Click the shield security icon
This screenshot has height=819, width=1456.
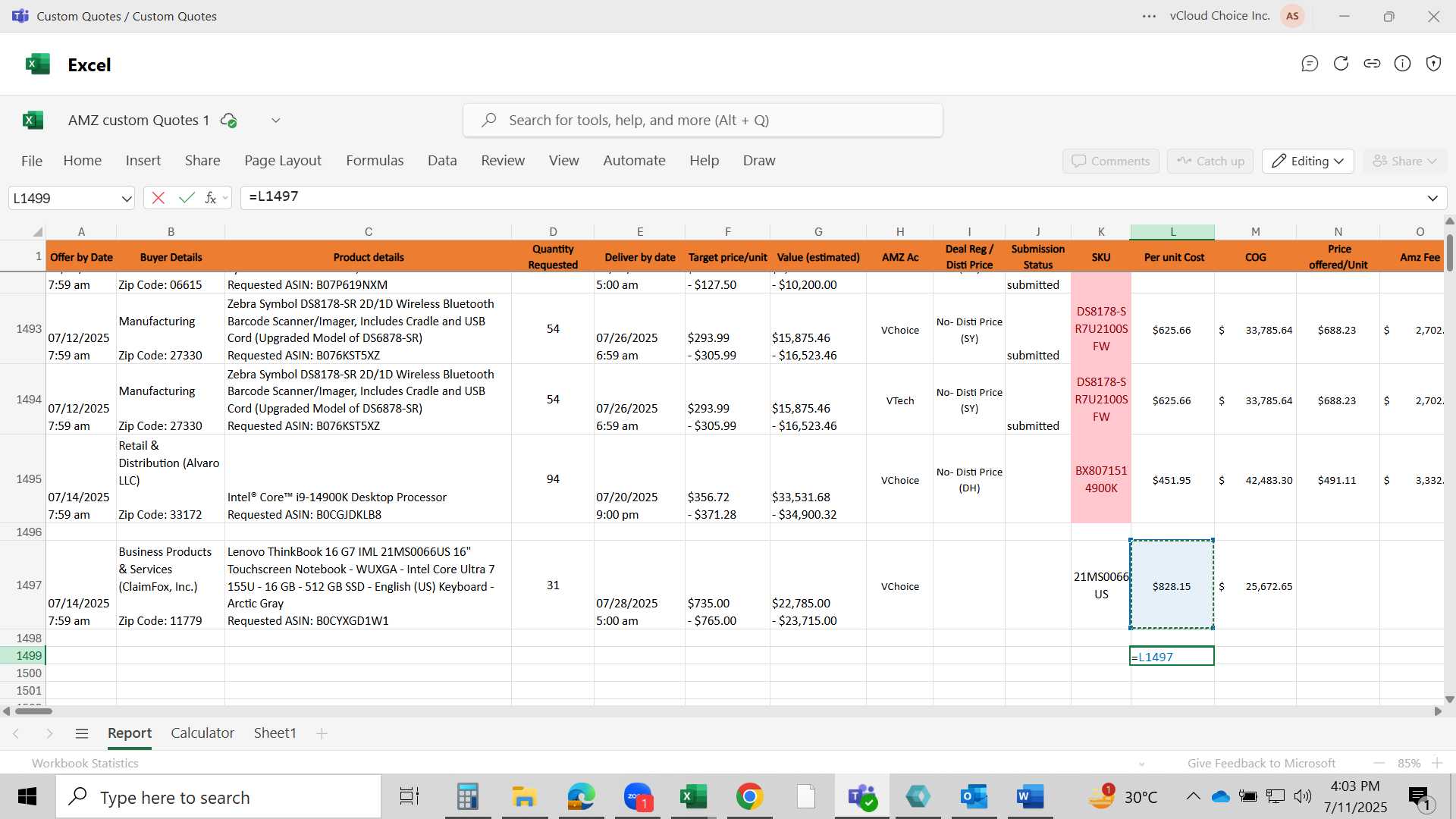tap(1433, 64)
